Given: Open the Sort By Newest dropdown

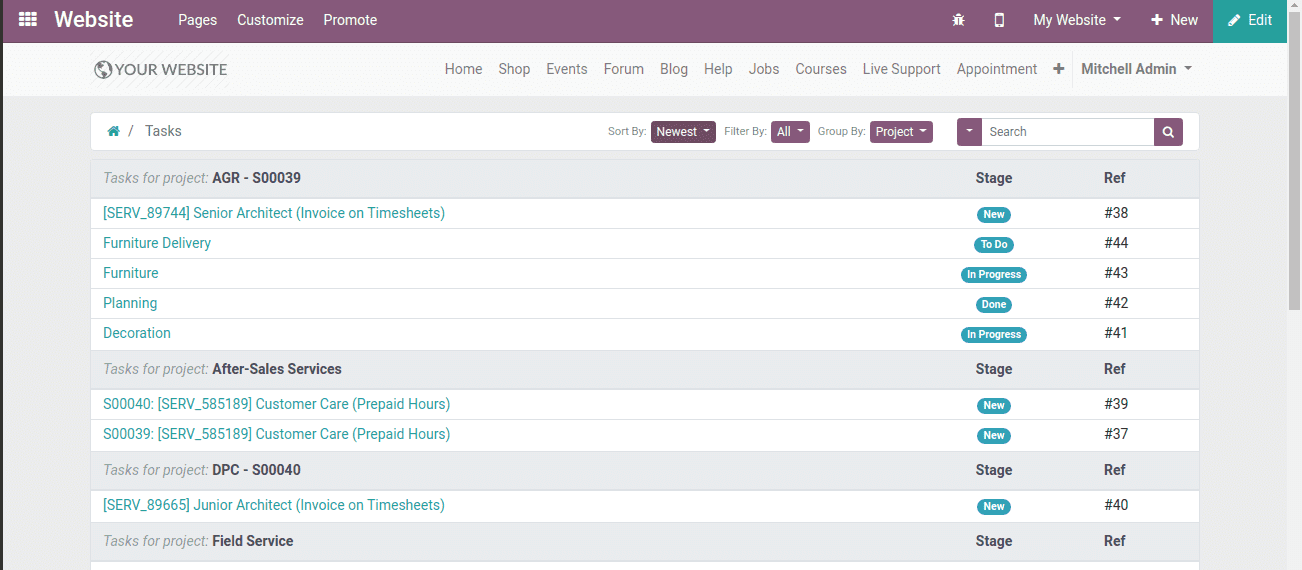Looking at the screenshot, I should pos(683,132).
